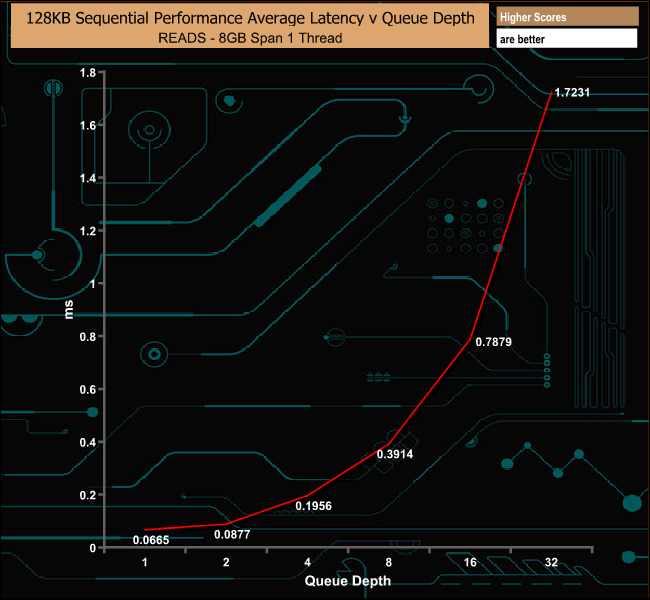
Task: Click x-axis queue depth label 2
Action: (226, 562)
